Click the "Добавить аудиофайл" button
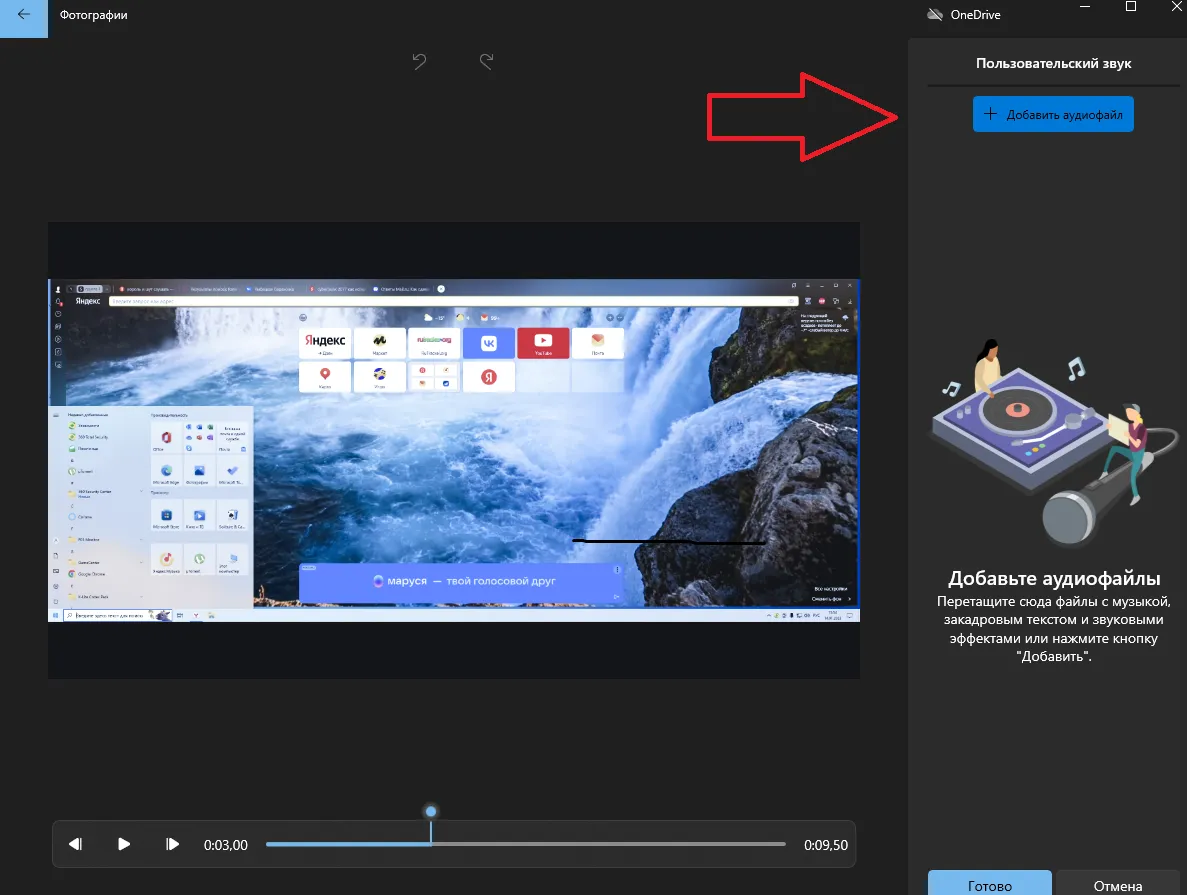Screen dimensions: 1187x895 [1053, 114]
